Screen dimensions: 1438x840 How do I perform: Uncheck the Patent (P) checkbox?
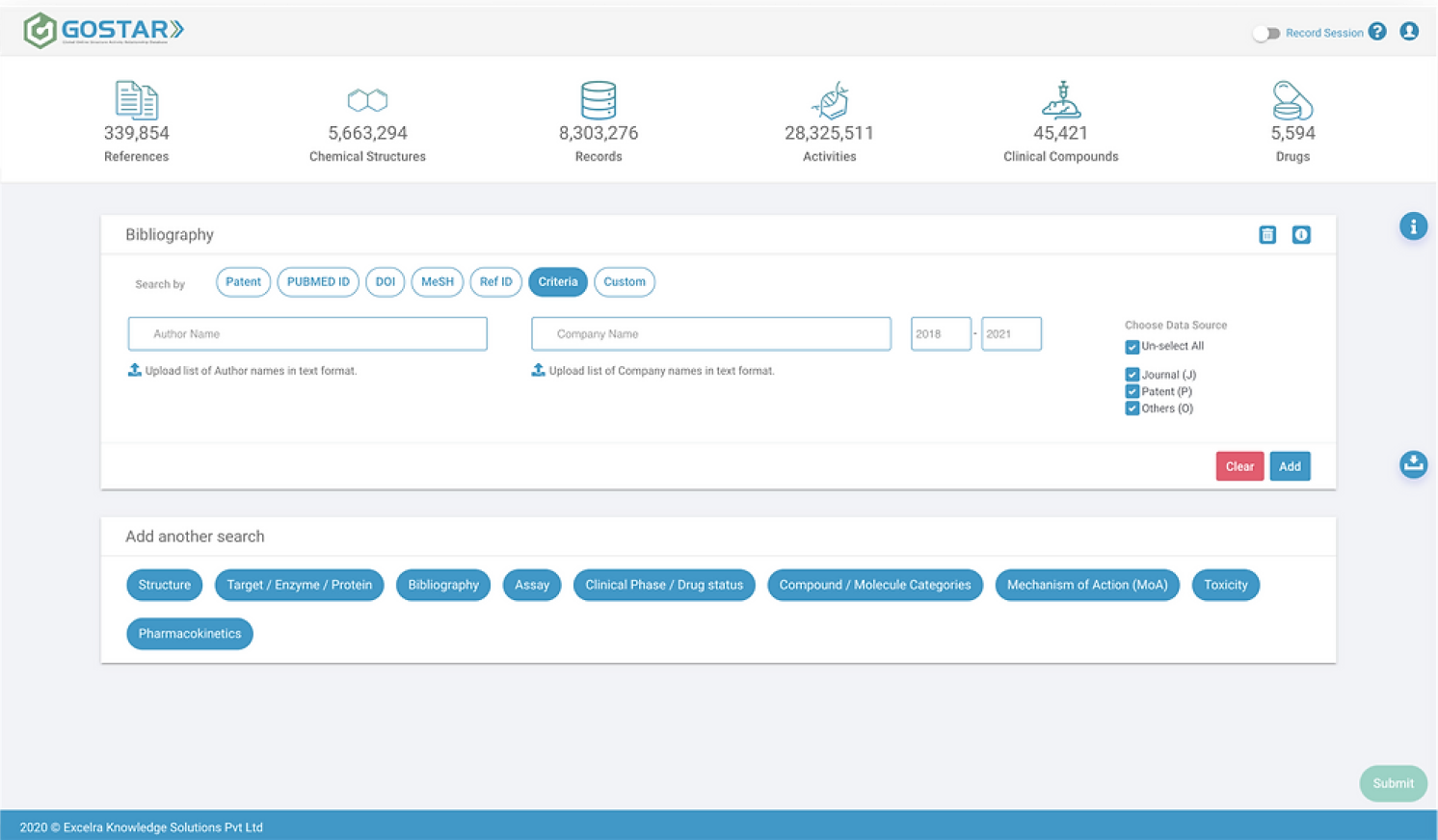[1132, 391]
